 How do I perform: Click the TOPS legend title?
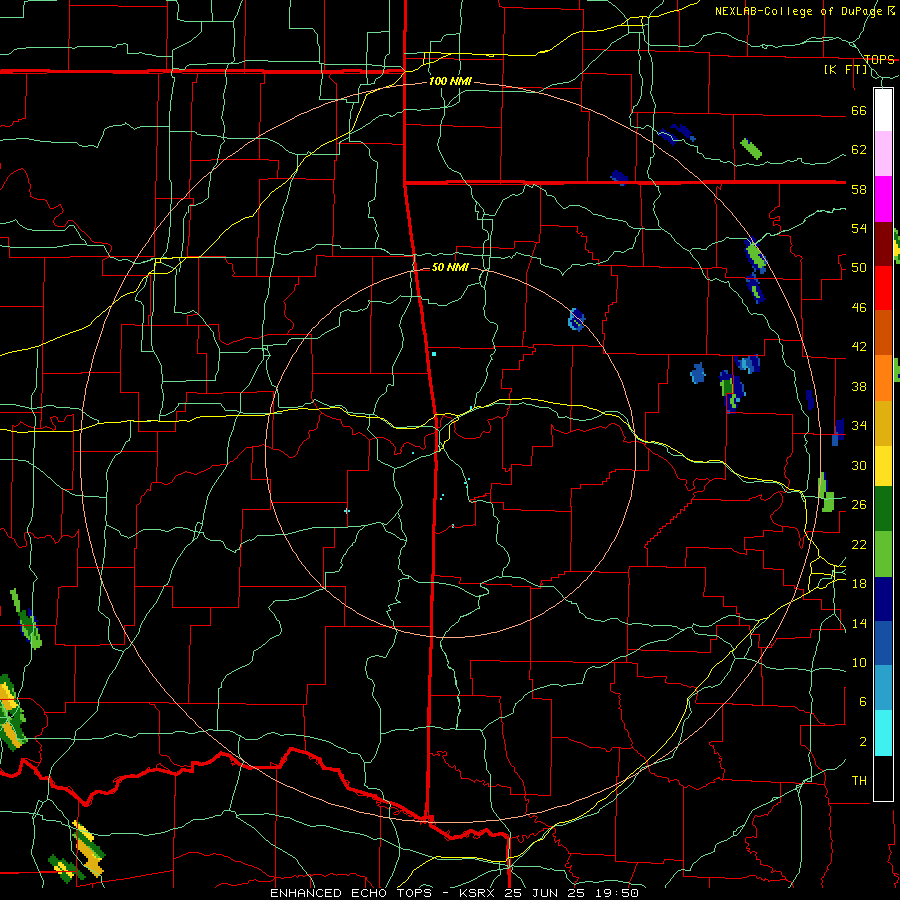(x=879, y=59)
